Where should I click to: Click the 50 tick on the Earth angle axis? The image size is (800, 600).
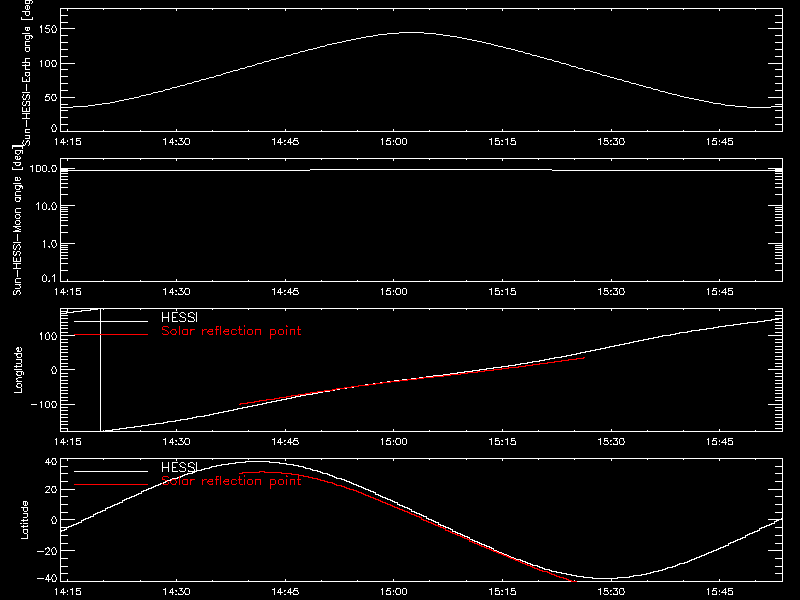51,98
